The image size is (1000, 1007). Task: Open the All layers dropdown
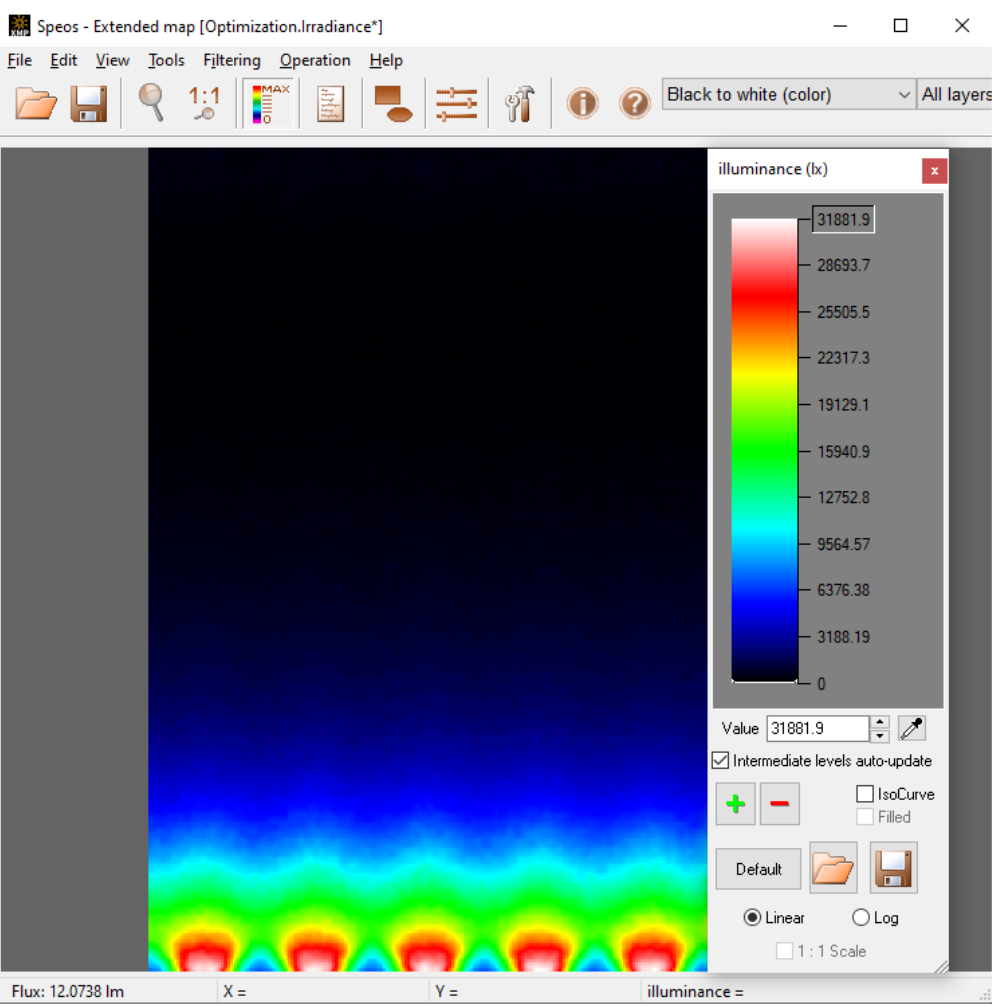click(955, 95)
